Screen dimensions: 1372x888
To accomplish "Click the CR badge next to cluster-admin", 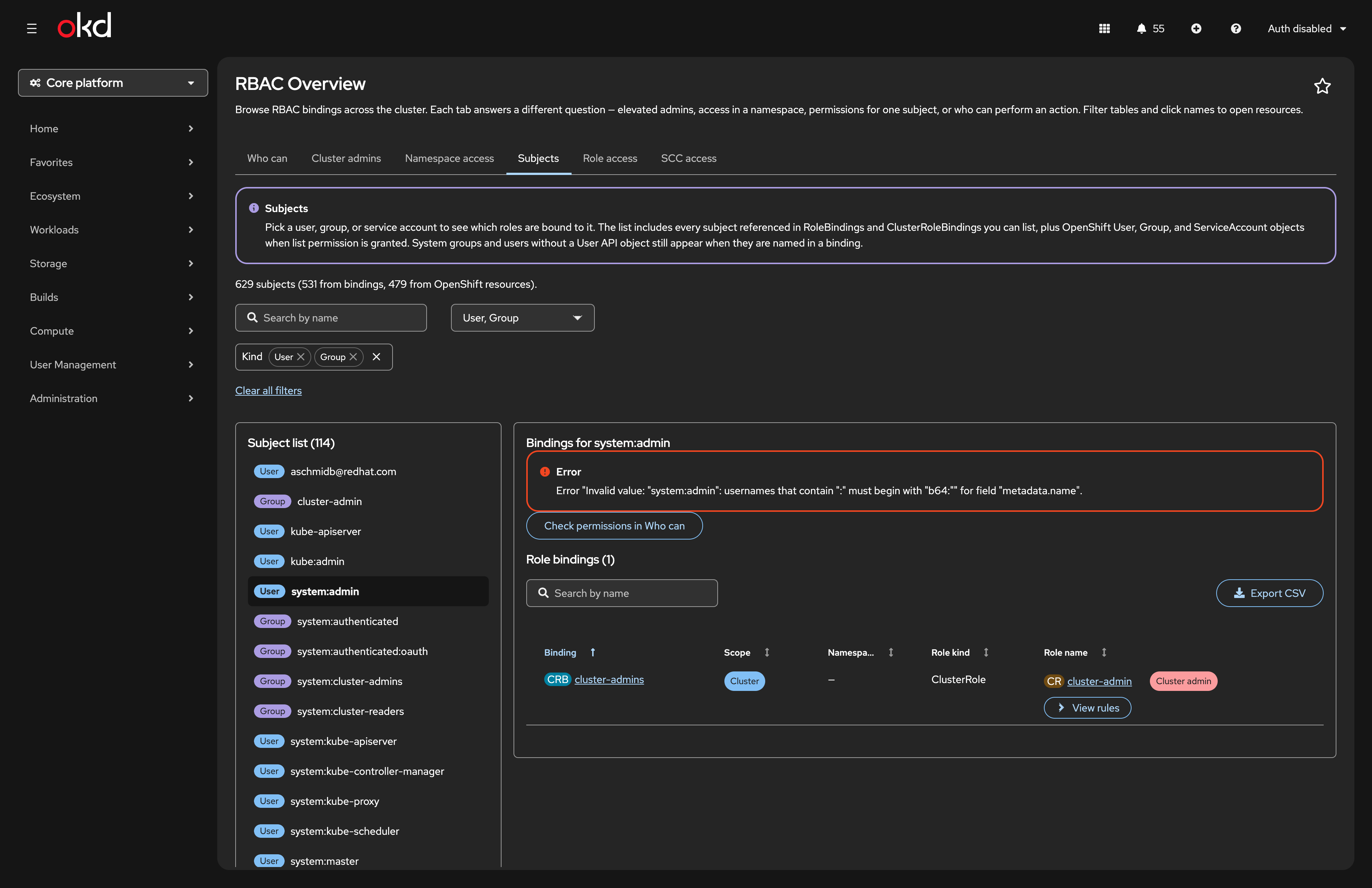I will tap(1054, 681).
